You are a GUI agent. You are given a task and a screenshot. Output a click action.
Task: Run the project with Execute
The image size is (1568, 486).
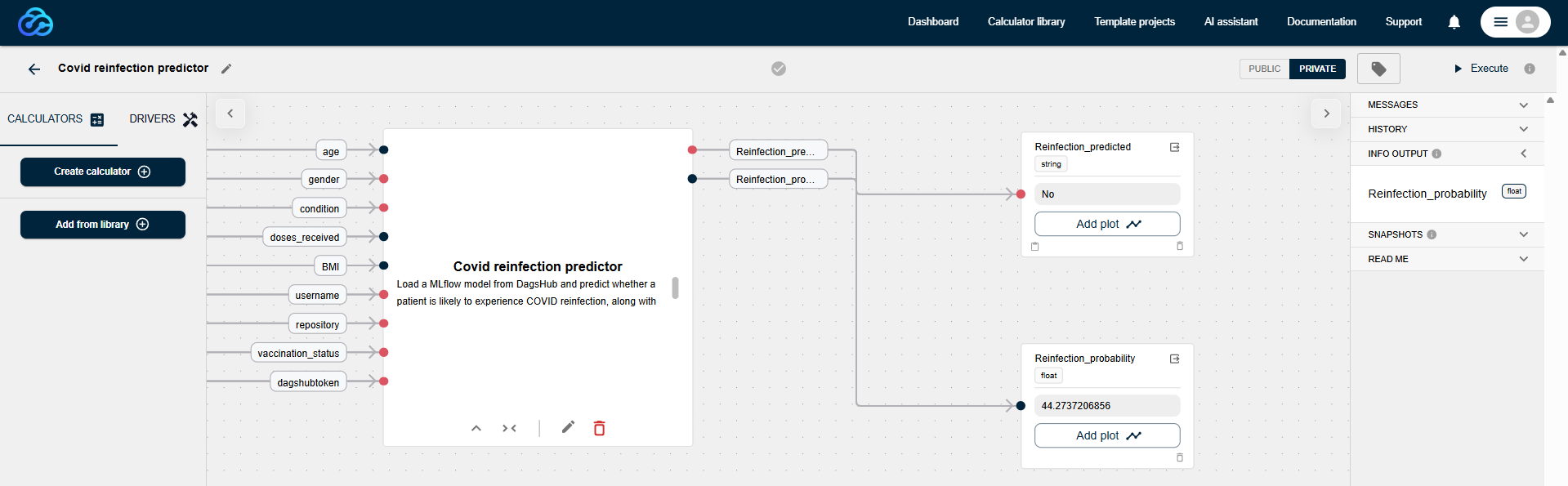[1481, 69]
